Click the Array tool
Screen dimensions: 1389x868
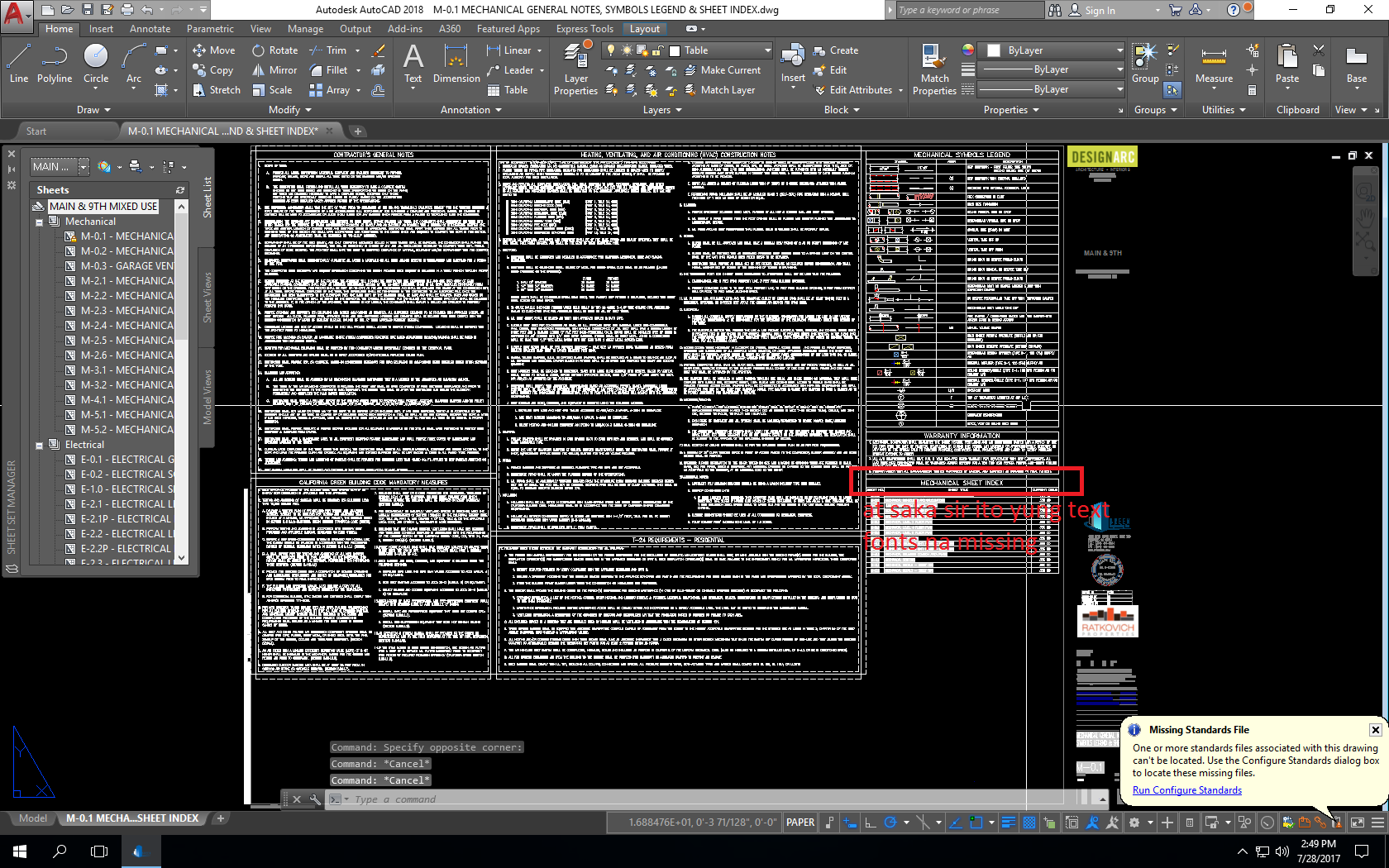pyautogui.click(x=330, y=90)
